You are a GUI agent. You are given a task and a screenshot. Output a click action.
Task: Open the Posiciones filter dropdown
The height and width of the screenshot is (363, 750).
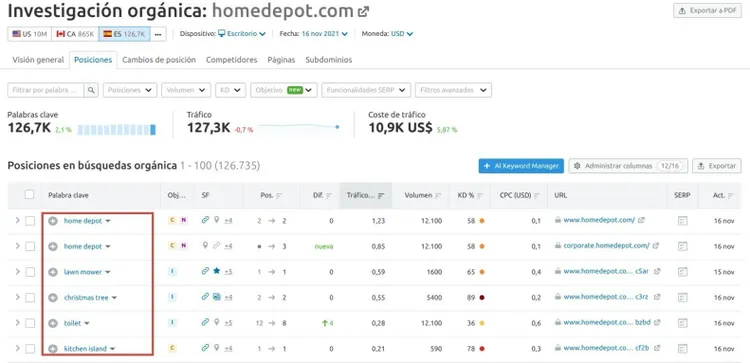point(130,90)
